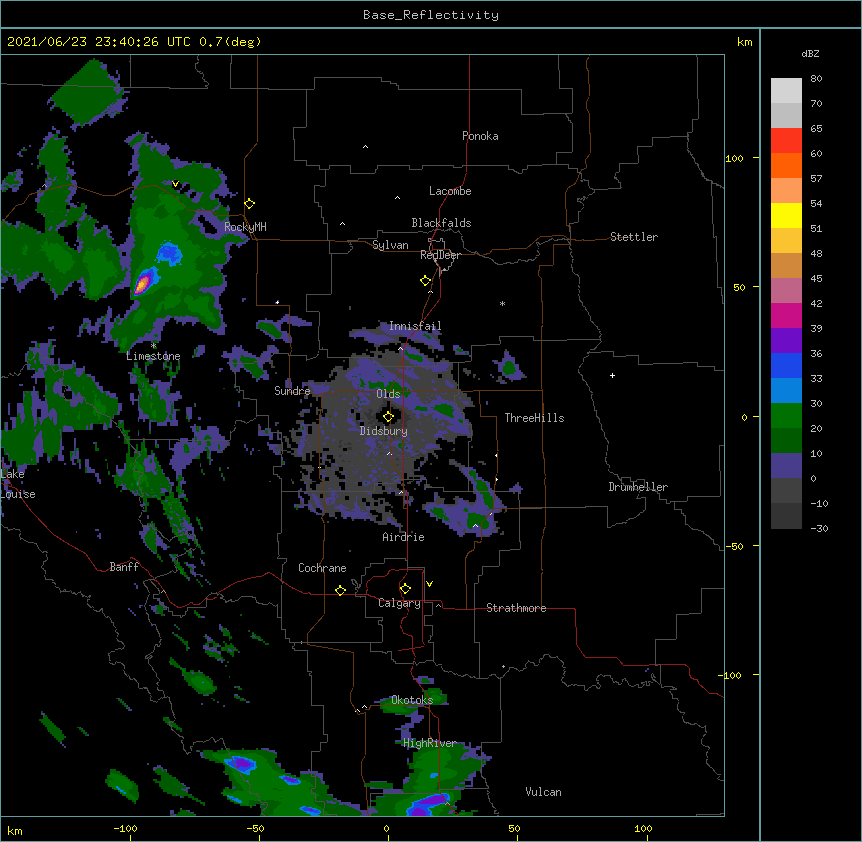Screen dimensions: 862x842
Task: Click the magenta 42 dBZ legend swatch
Action: tap(786, 316)
